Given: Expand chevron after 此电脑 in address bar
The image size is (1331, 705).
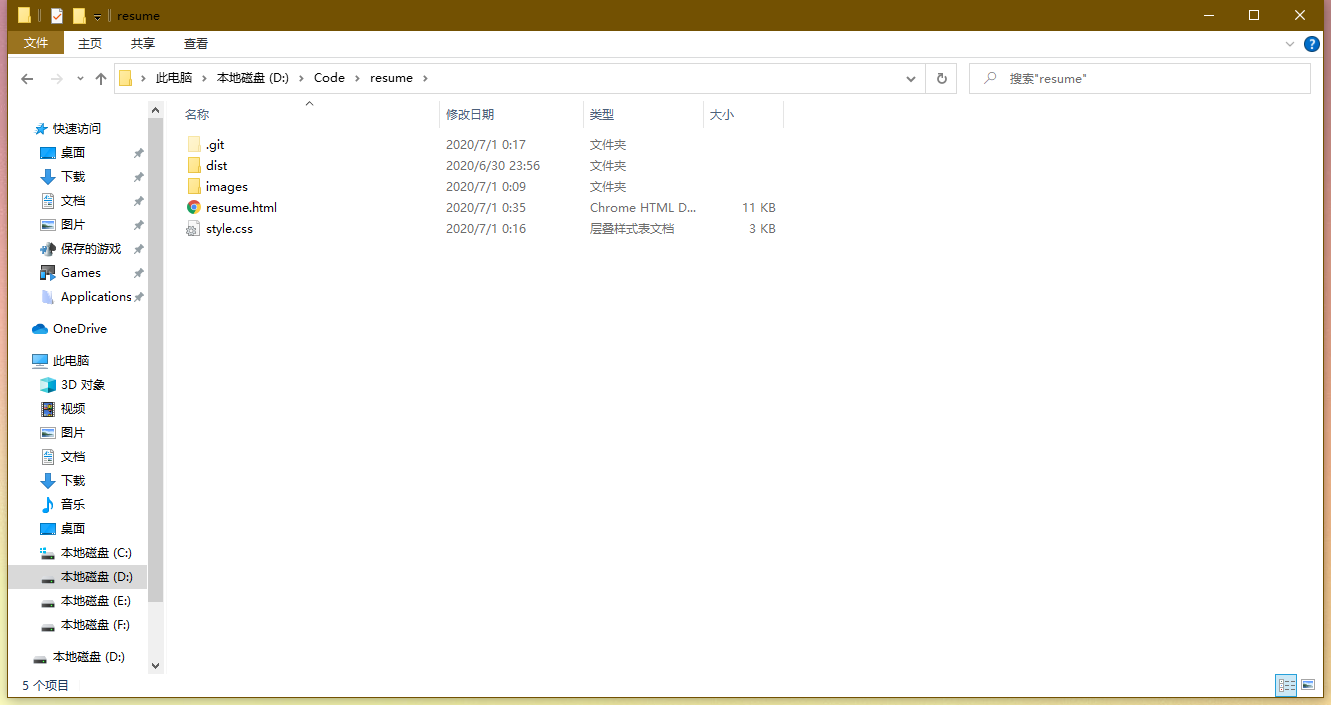Looking at the screenshot, I should pyautogui.click(x=204, y=78).
